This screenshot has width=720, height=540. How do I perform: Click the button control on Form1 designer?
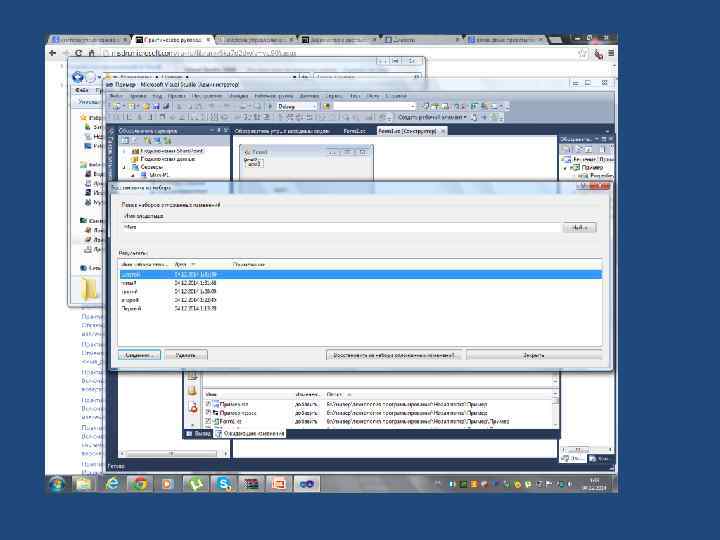point(253,163)
